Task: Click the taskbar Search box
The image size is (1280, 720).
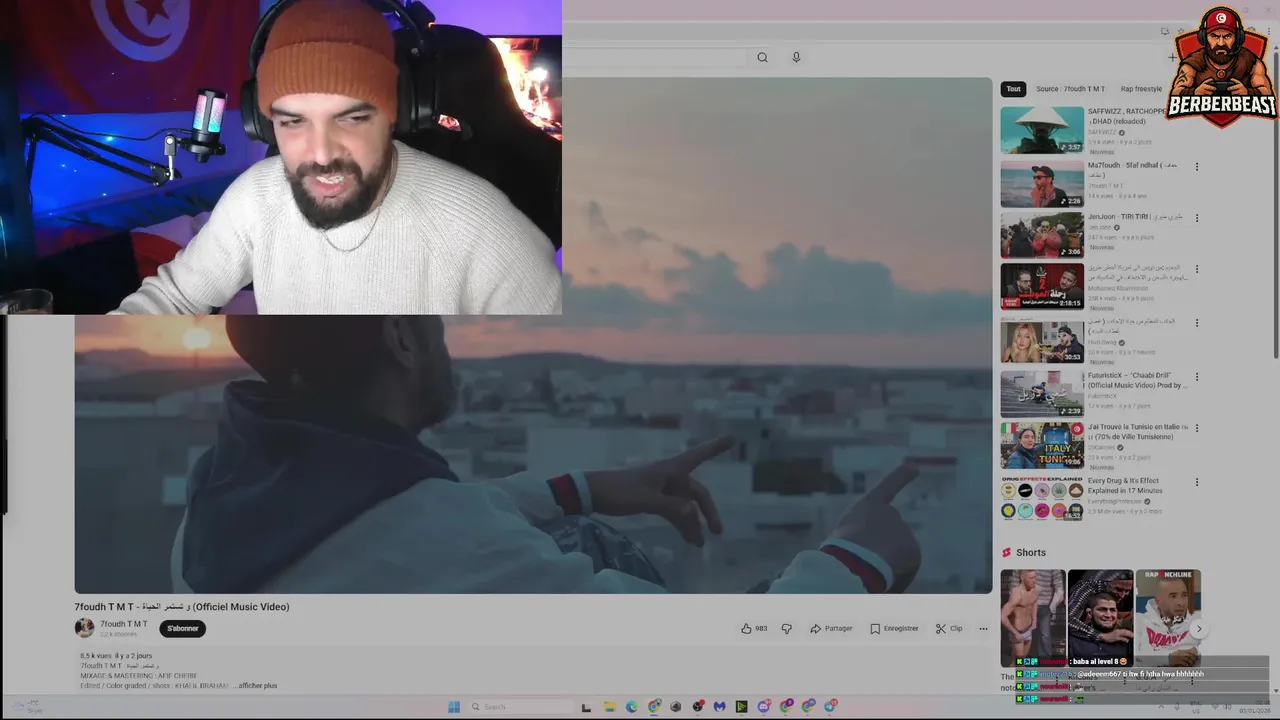Action: (519, 707)
